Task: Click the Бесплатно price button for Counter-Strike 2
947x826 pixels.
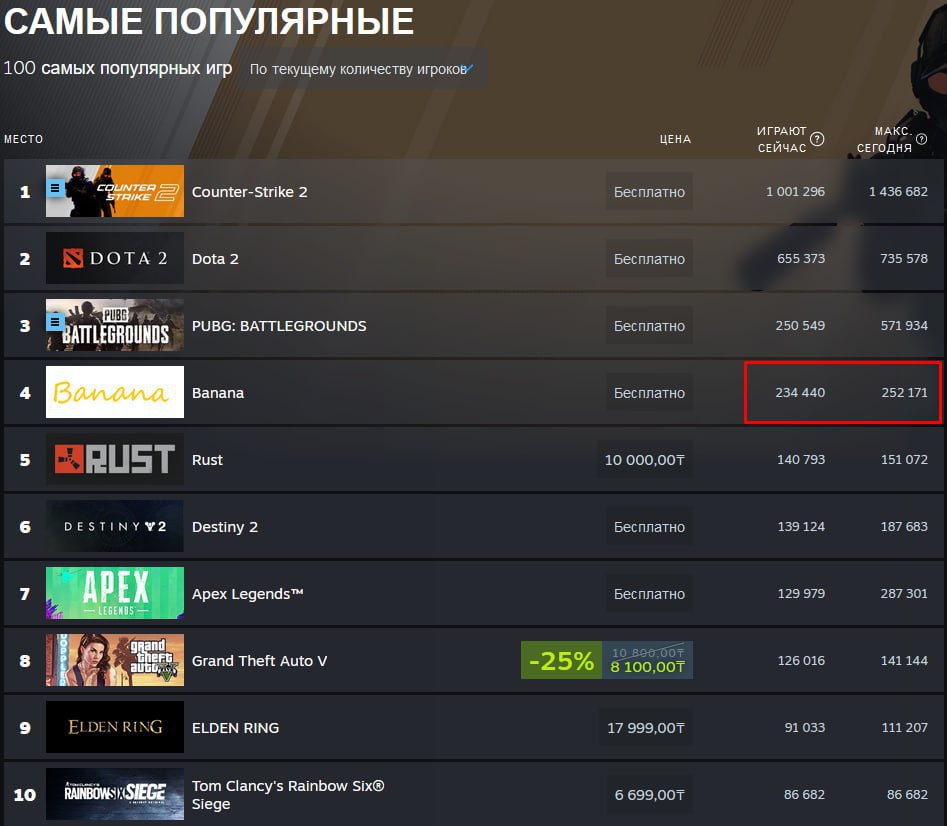Action: click(649, 191)
